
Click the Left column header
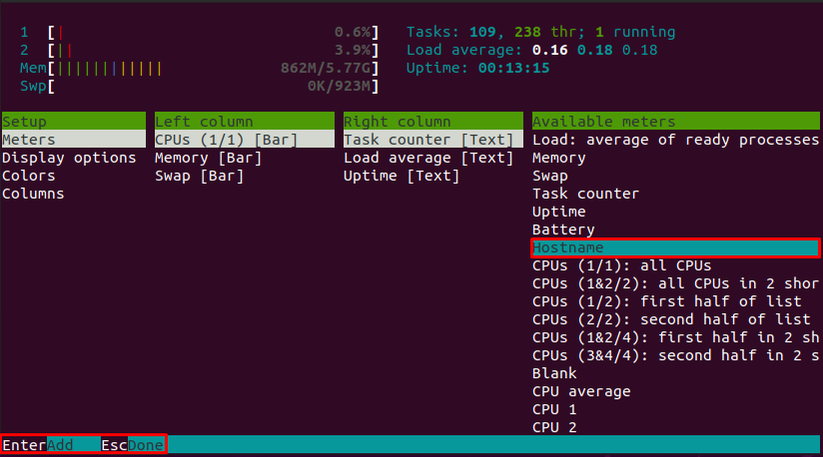[245, 121]
